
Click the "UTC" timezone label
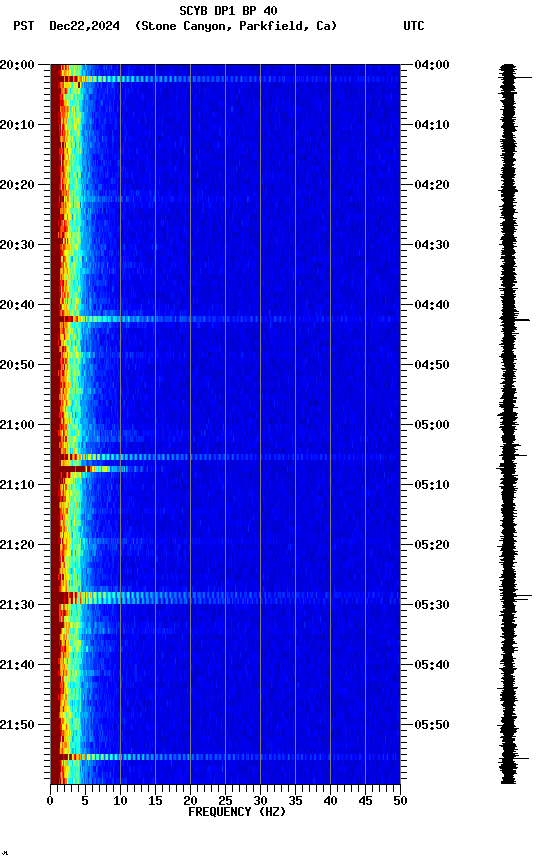[414, 26]
